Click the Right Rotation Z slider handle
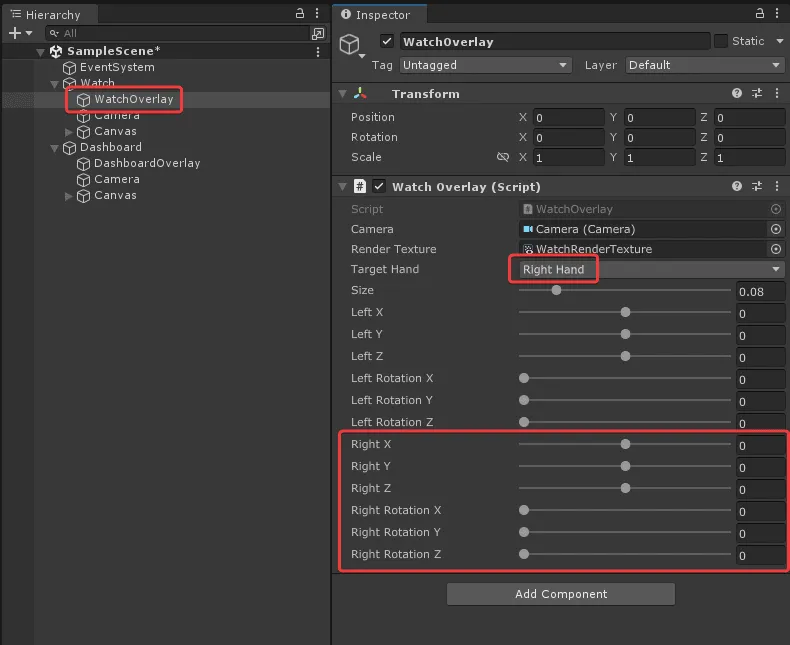This screenshot has height=645, width=790. [x=524, y=554]
